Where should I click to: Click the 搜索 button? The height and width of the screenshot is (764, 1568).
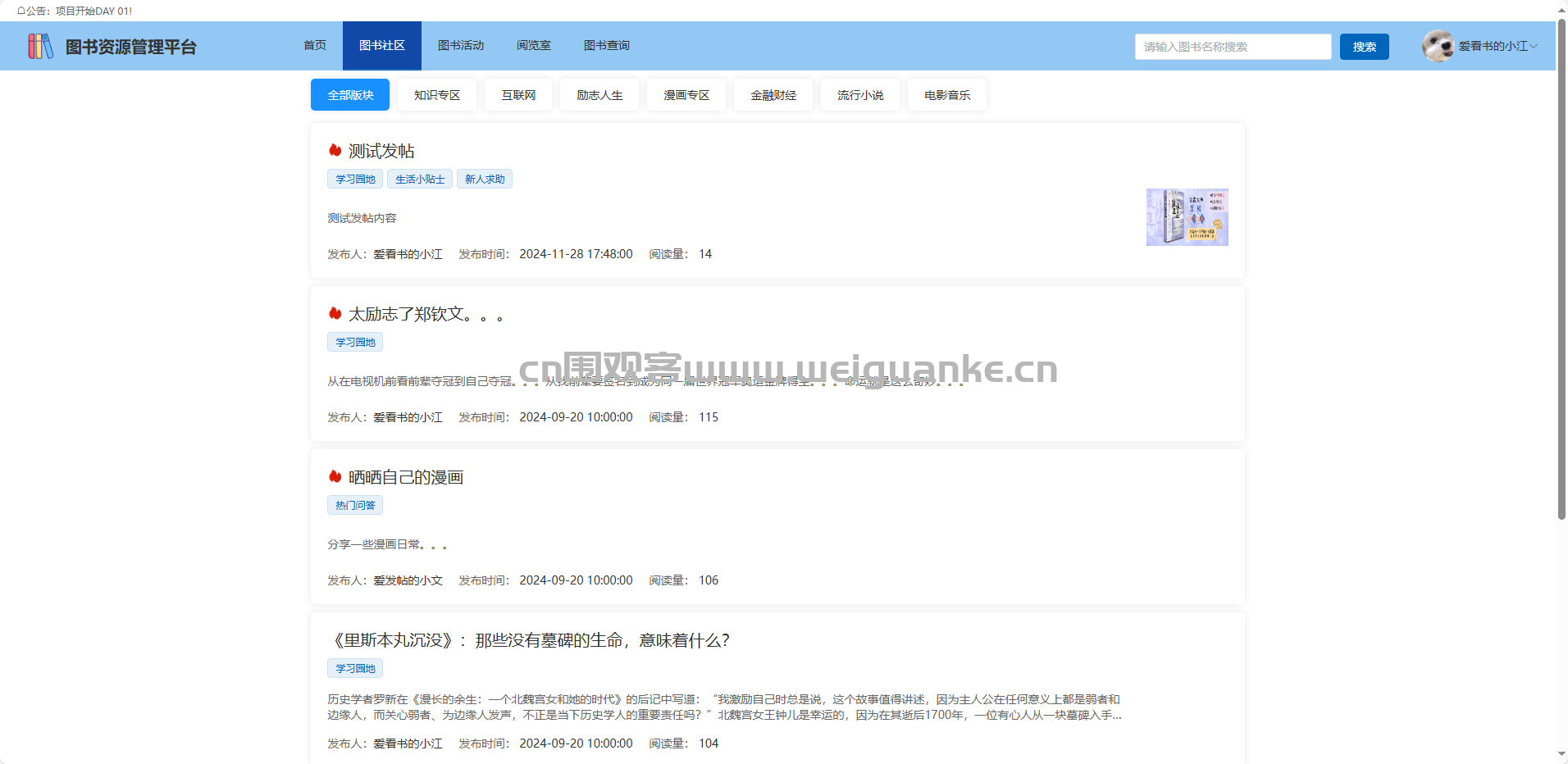pyautogui.click(x=1365, y=47)
